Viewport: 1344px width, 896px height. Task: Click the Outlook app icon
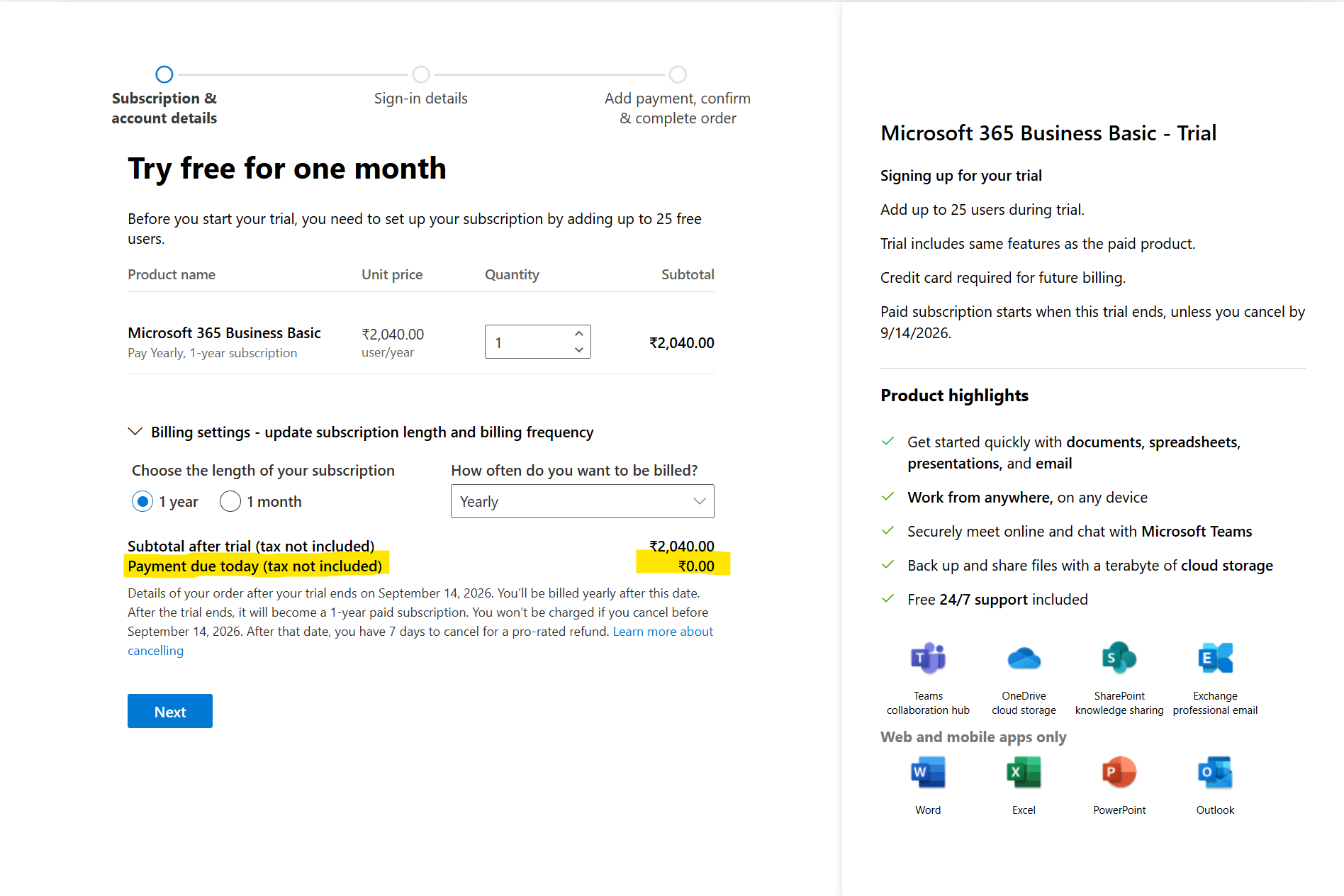[1215, 772]
